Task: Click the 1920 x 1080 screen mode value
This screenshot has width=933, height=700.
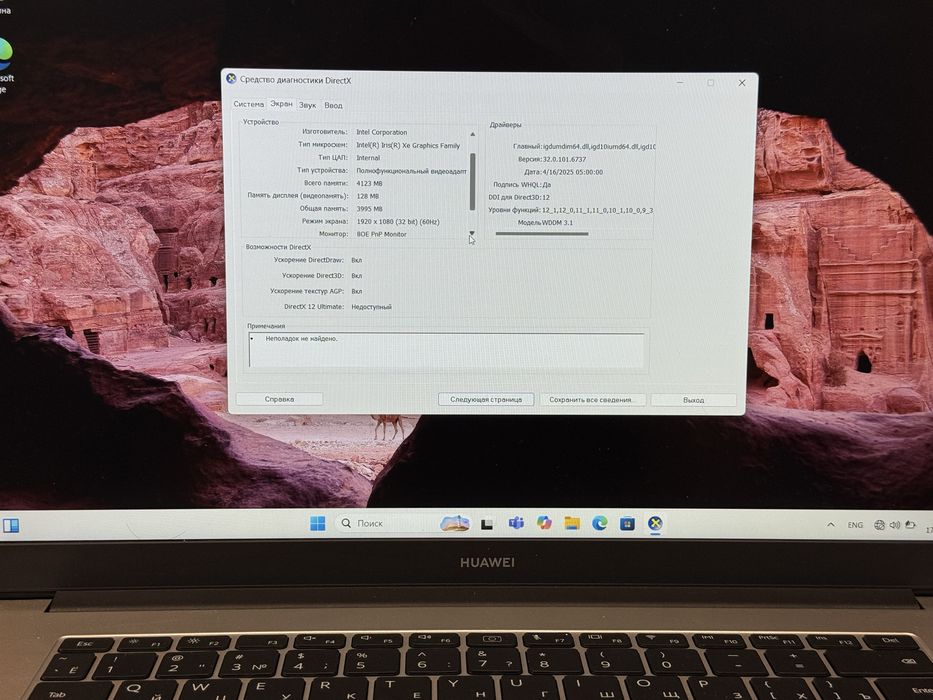Action: point(397,221)
